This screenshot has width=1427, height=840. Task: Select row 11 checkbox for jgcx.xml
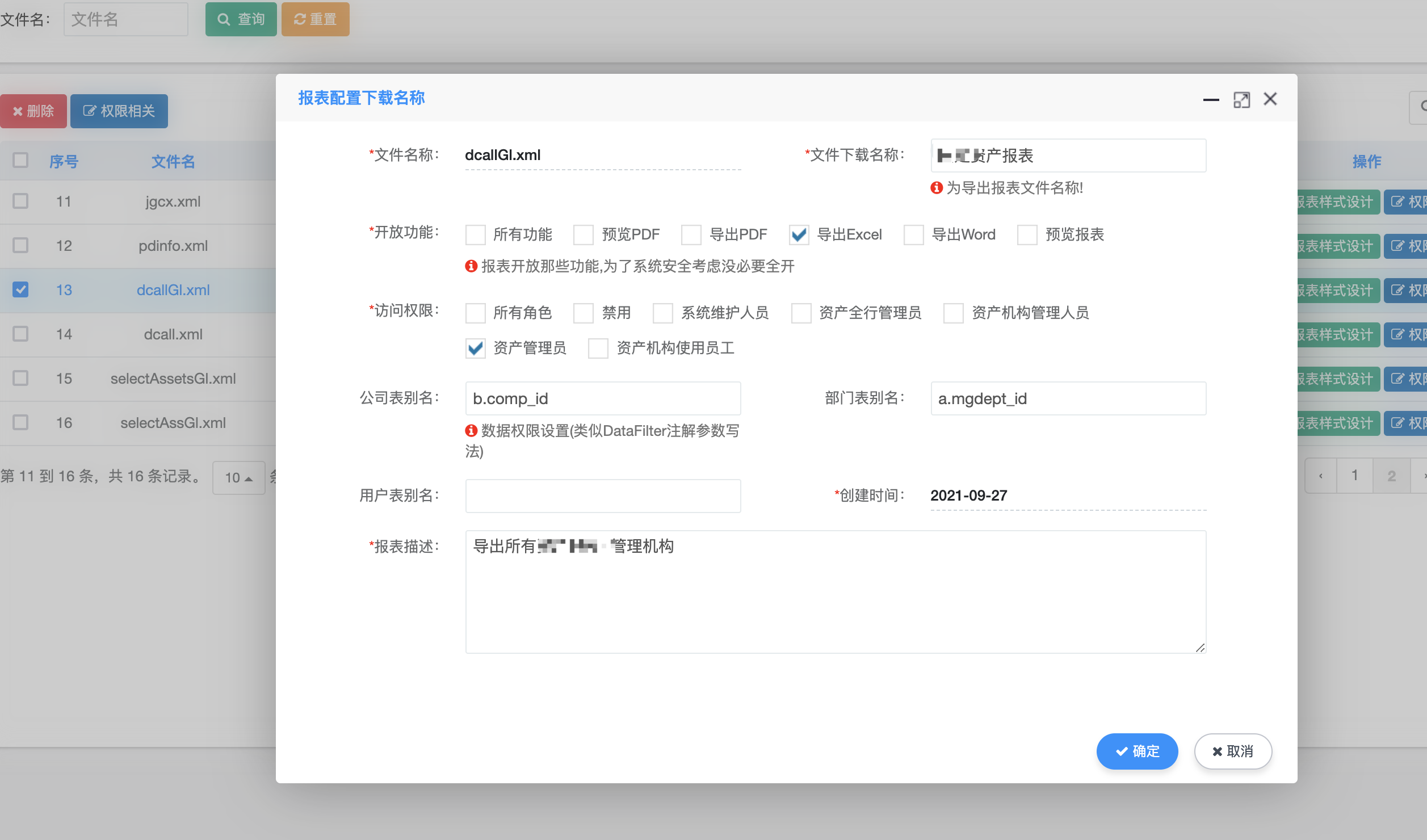[20, 201]
